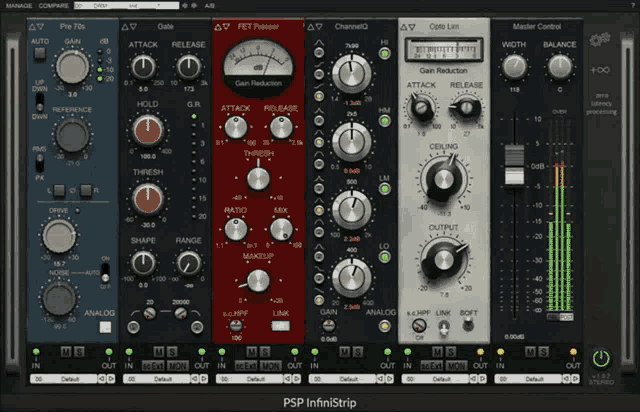Flip the UP/DWN switch in Pre 70s
The image size is (640, 412).
(39, 102)
